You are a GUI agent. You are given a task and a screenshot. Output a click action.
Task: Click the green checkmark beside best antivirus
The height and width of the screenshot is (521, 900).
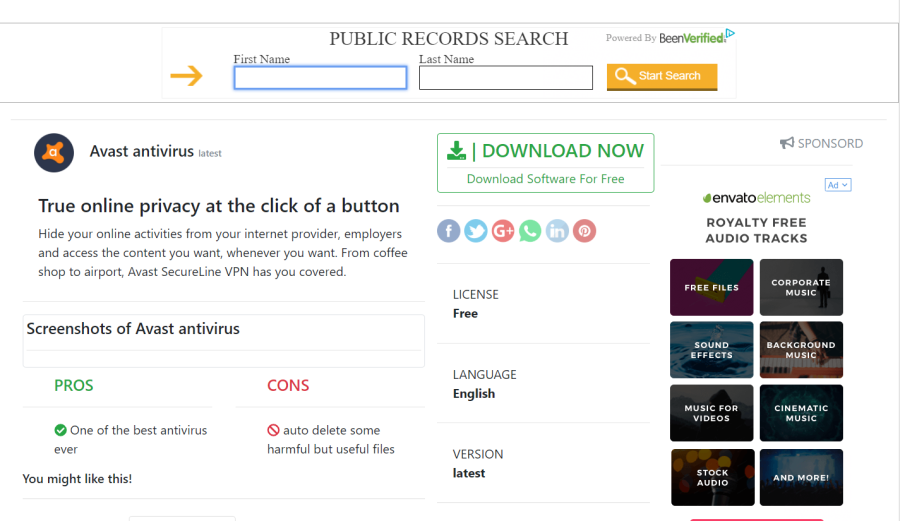click(x=60, y=430)
